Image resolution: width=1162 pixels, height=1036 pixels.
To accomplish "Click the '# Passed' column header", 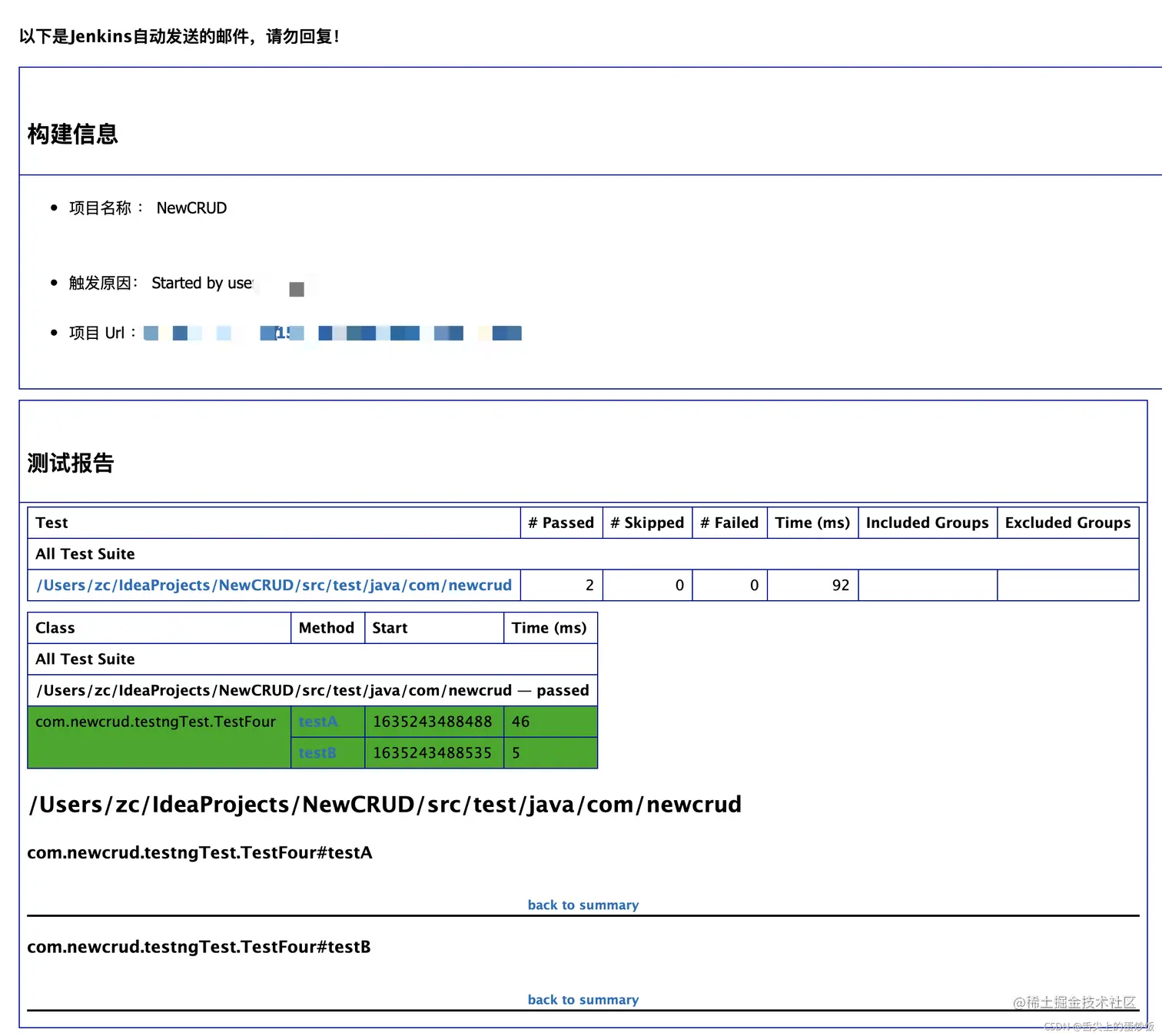I will point(561,523).
